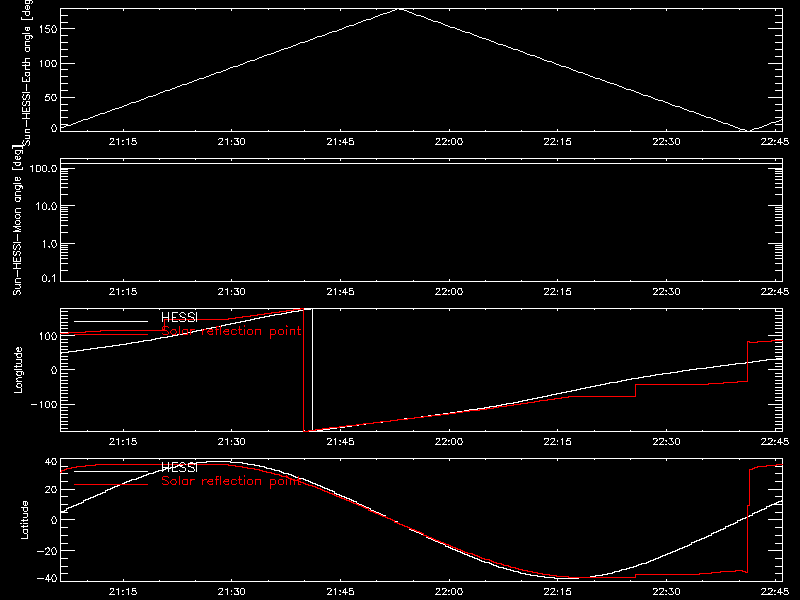Click the Latitude axis label
The width and height of the screenshot is (800, 600).
(24, 520)
